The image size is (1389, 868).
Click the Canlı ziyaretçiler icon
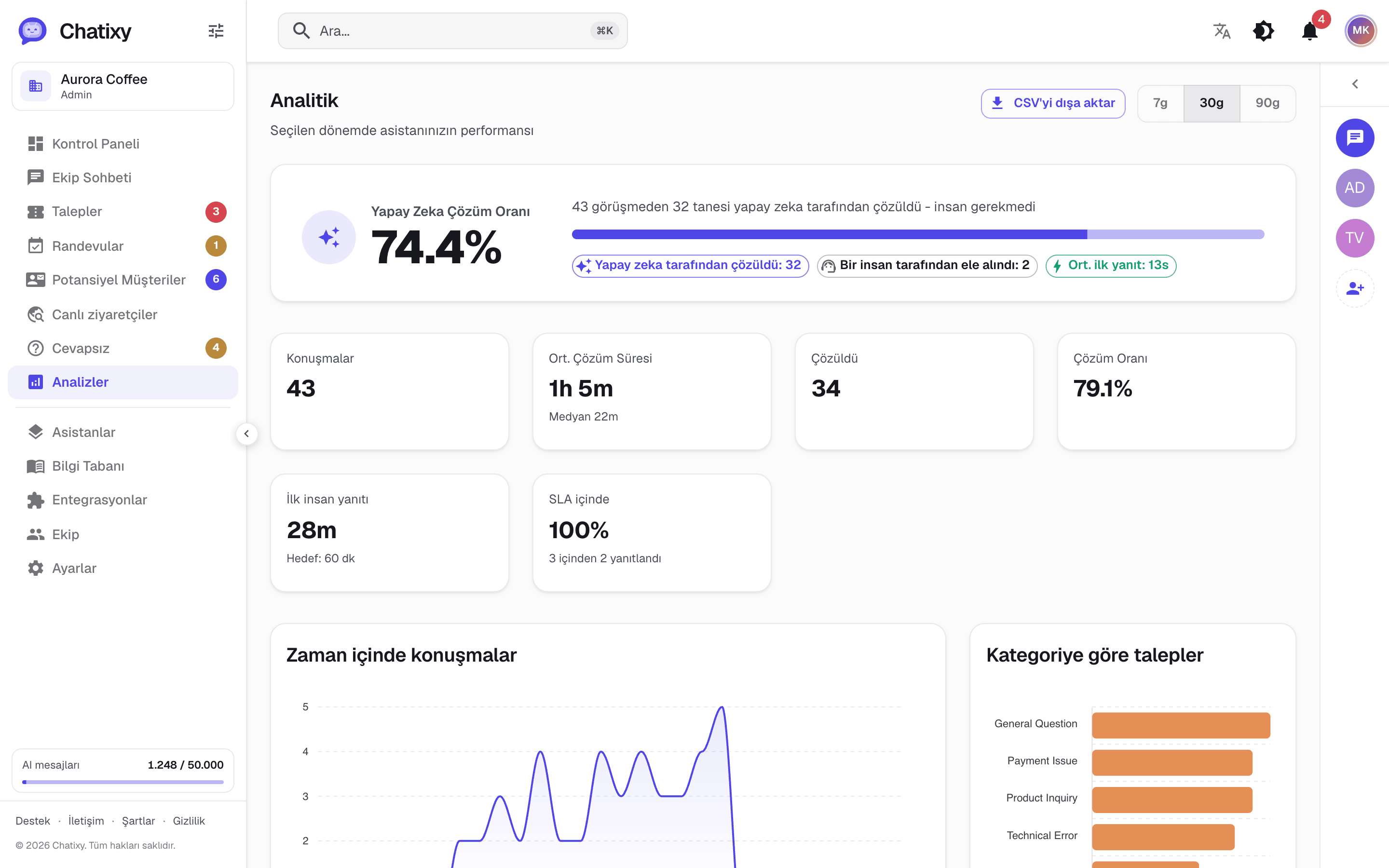click(36, 314)
